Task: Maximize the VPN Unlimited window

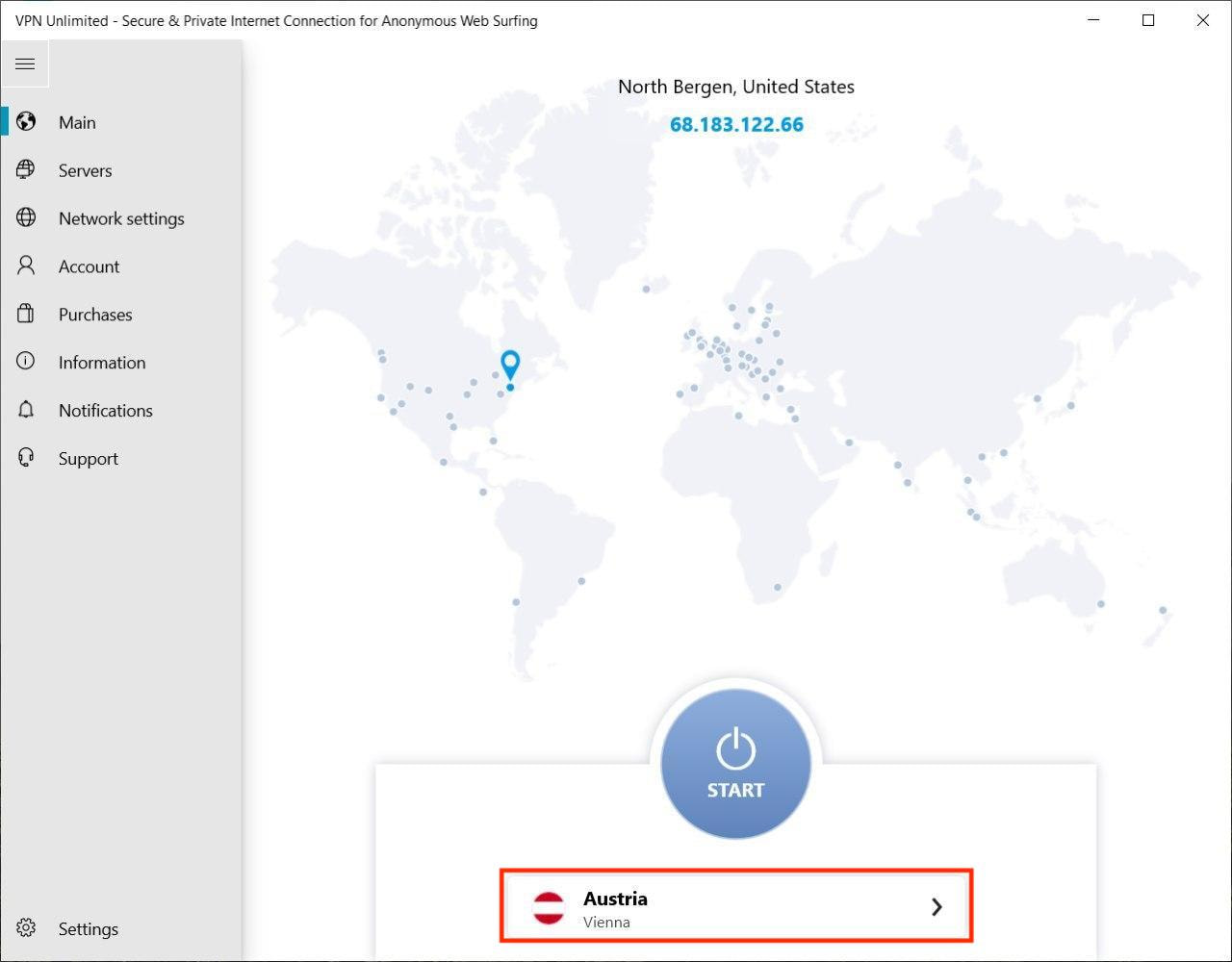Action: [1148, 20]
